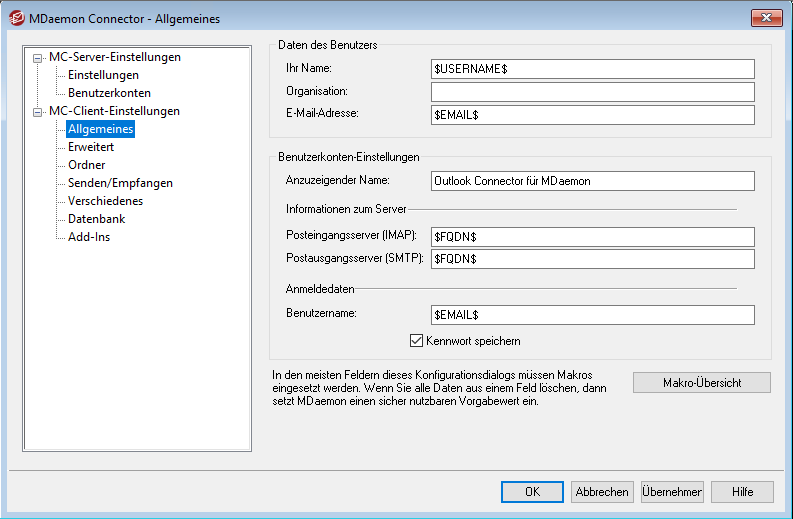The height and width of the screenshot is (519, 793).
Task: Click the Hilfe button
Action: pos(742,492)
